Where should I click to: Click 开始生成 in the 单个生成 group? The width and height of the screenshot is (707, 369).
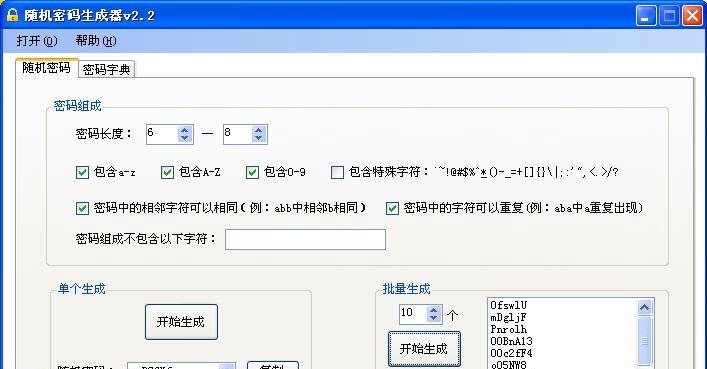pos(181,322)
